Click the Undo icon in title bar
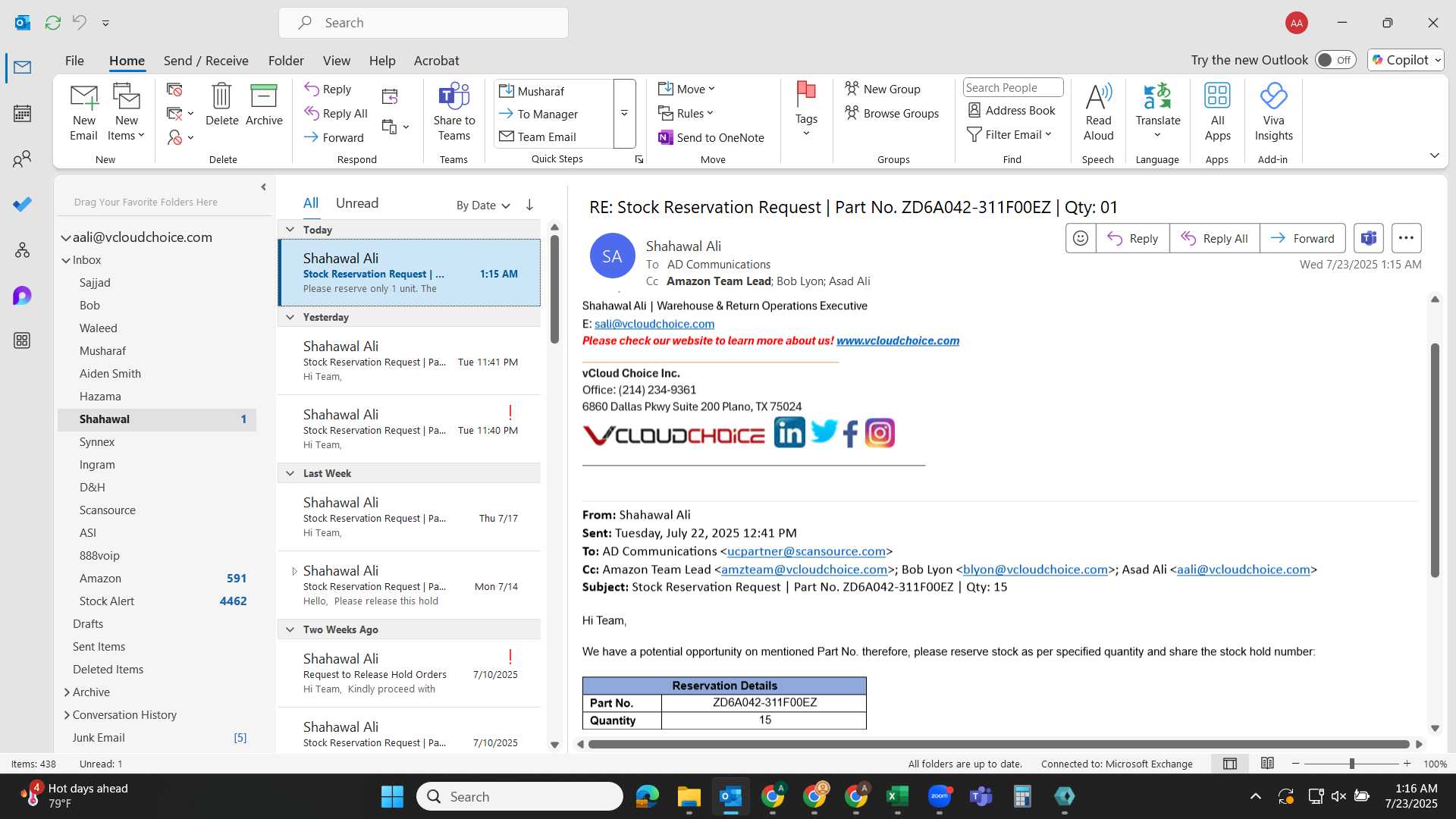 point(79,23)
